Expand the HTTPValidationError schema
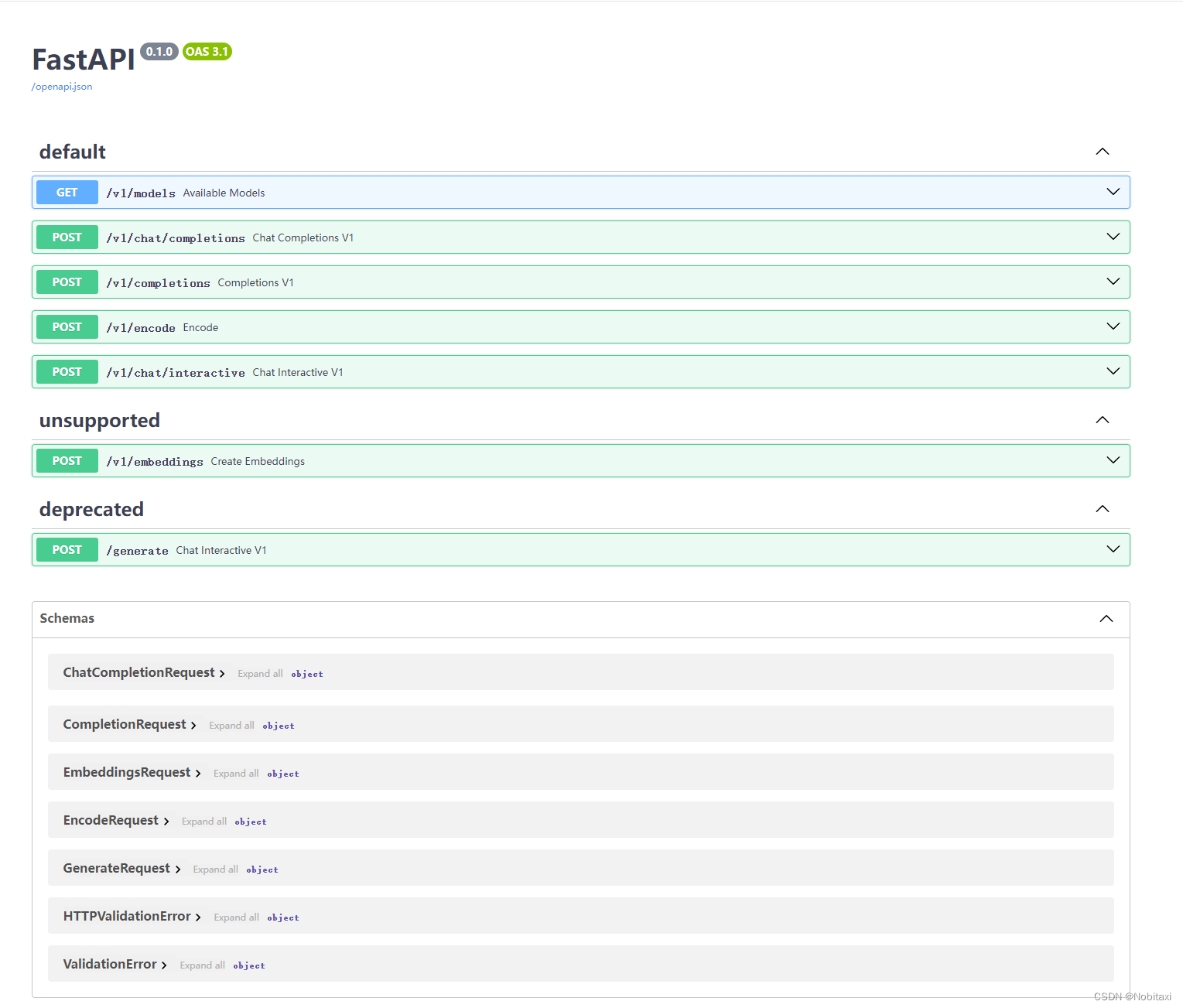This screenshot has height=1008, width=1183. click(132, 916)
